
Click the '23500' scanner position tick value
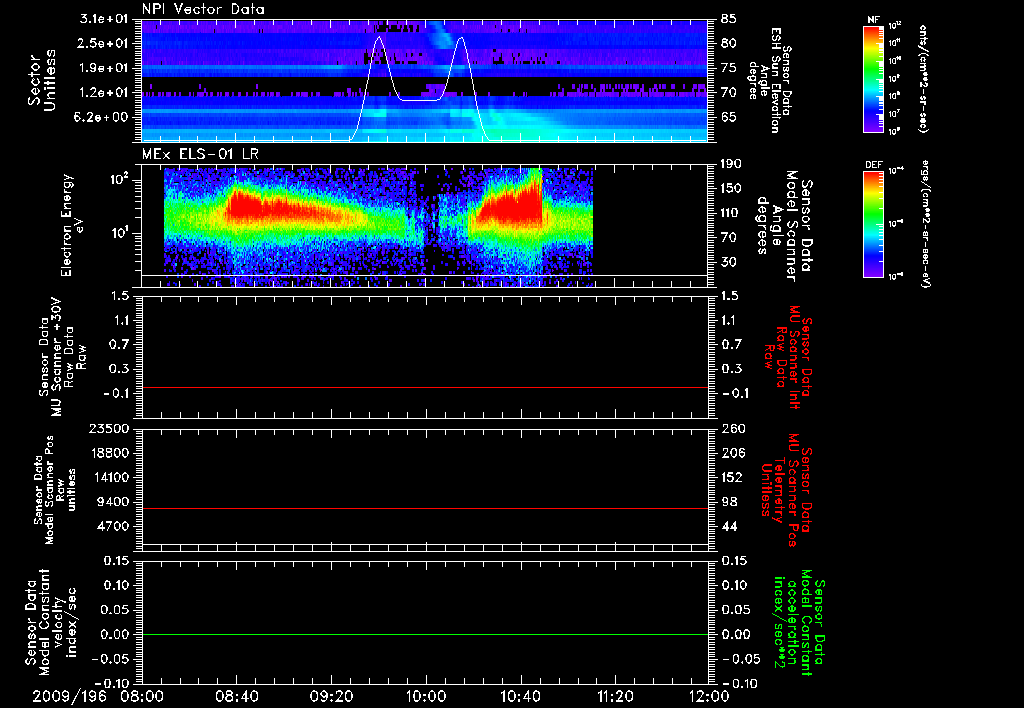tap(109, 428)
